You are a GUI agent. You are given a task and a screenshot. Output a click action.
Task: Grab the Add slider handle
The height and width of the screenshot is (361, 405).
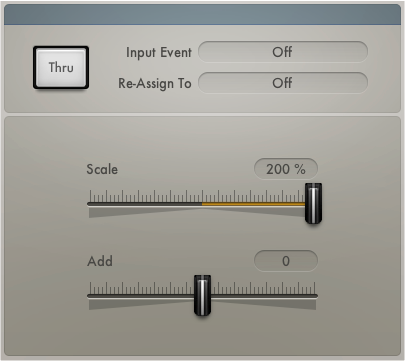pyautogui.click(x=202, y=295)
